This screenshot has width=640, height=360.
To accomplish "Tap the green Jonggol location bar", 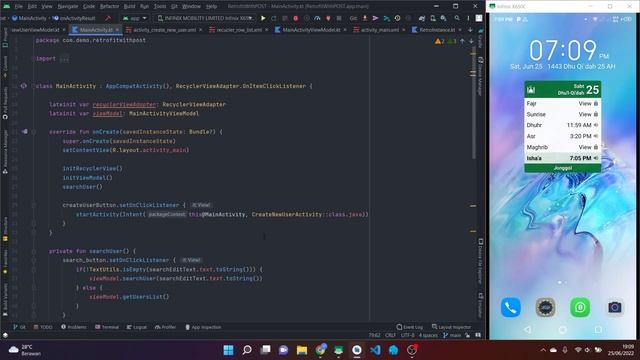I will point(562,168).
